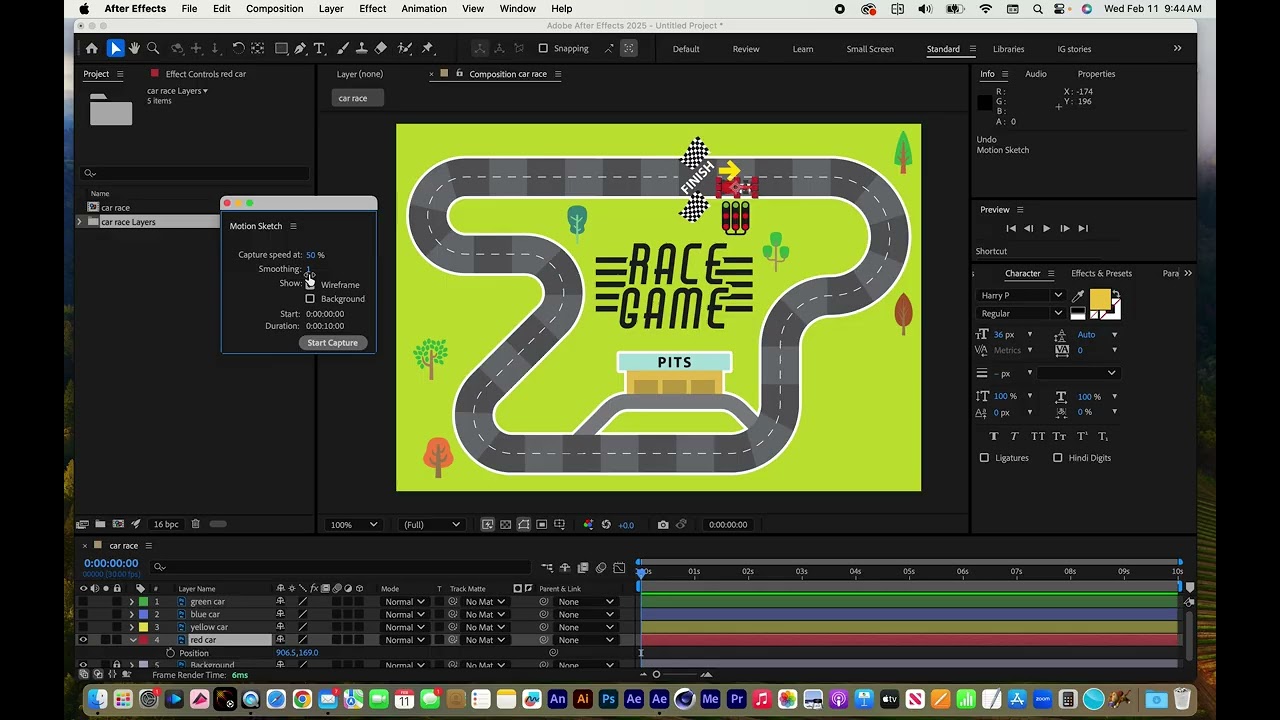This screenshot has width=1280, height=720.
Task: Click the timeline layer search field
Action: [340, 567]
